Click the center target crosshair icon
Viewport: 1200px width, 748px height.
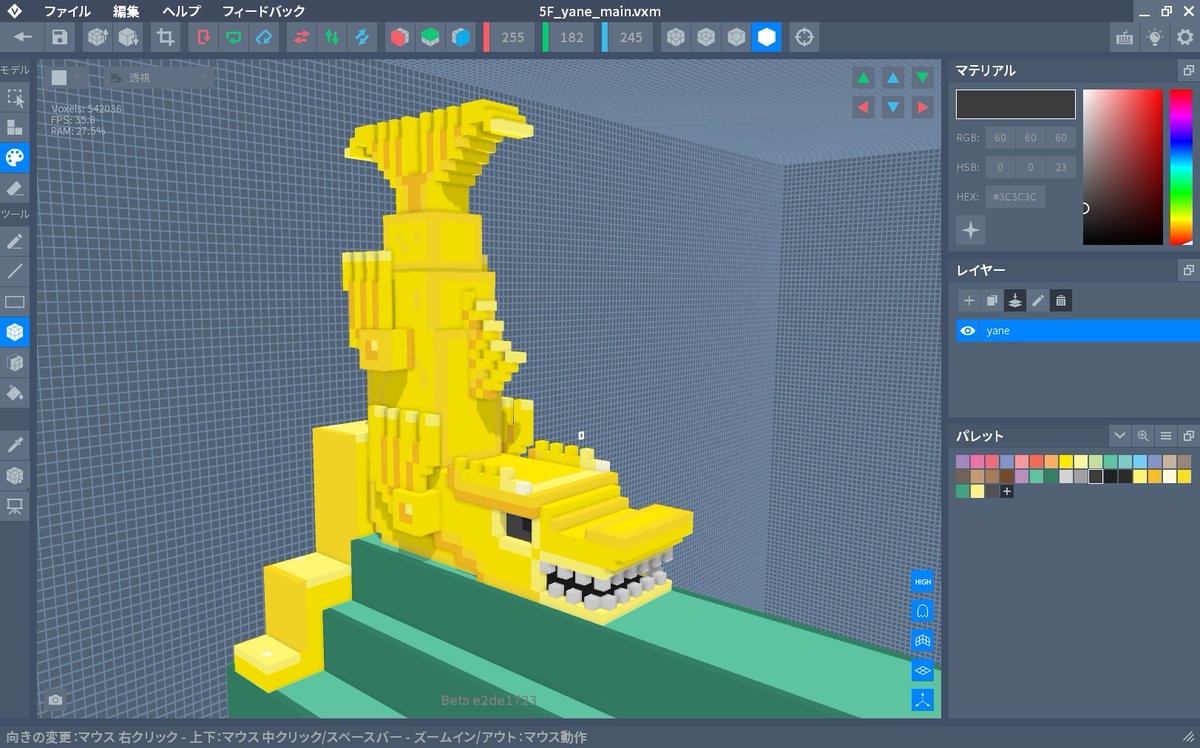click(803, 37)
